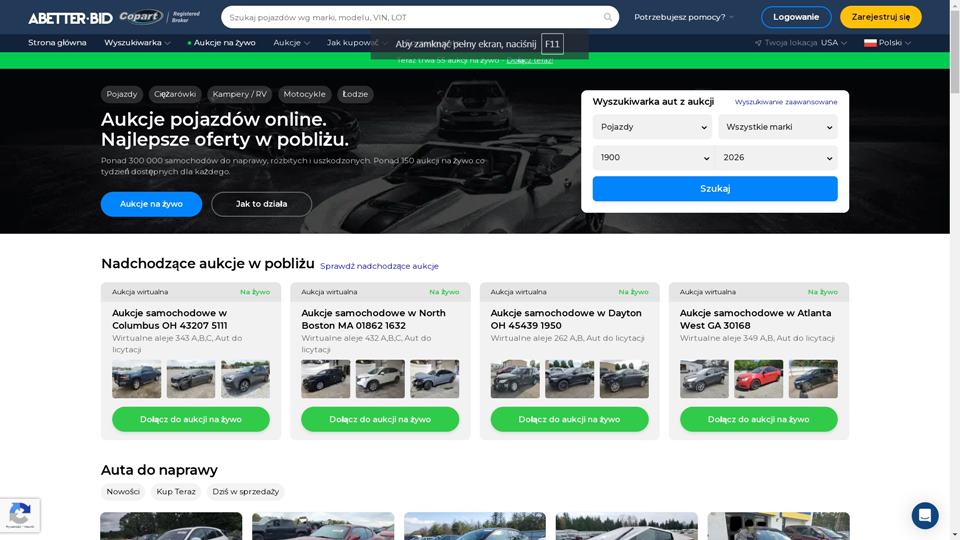Screen dimensions: 960x540
Task: Expand the Wszystkie marki dropdown
Action: 777,127
